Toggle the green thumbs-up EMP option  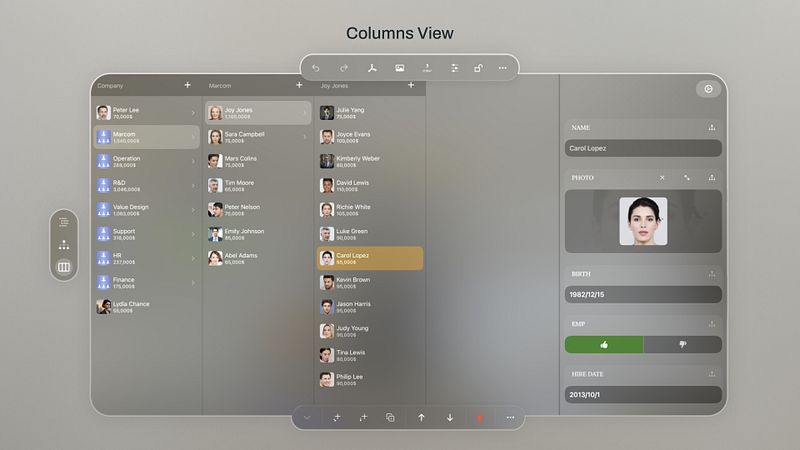604,344
